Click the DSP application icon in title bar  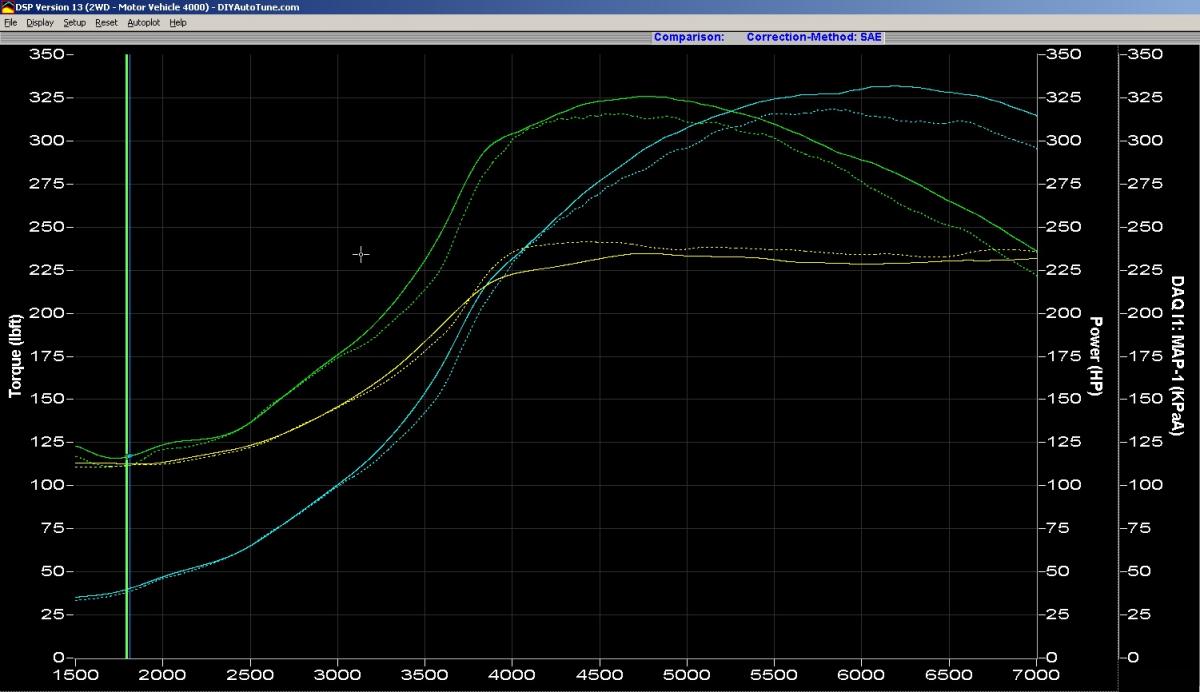point(7,7)
